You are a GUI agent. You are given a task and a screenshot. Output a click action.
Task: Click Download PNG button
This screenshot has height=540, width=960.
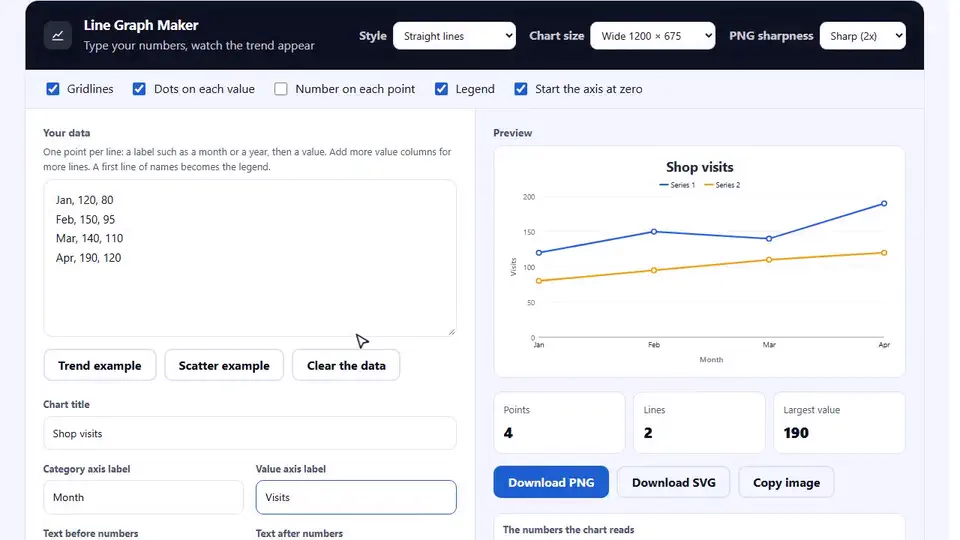coord(551,482)
